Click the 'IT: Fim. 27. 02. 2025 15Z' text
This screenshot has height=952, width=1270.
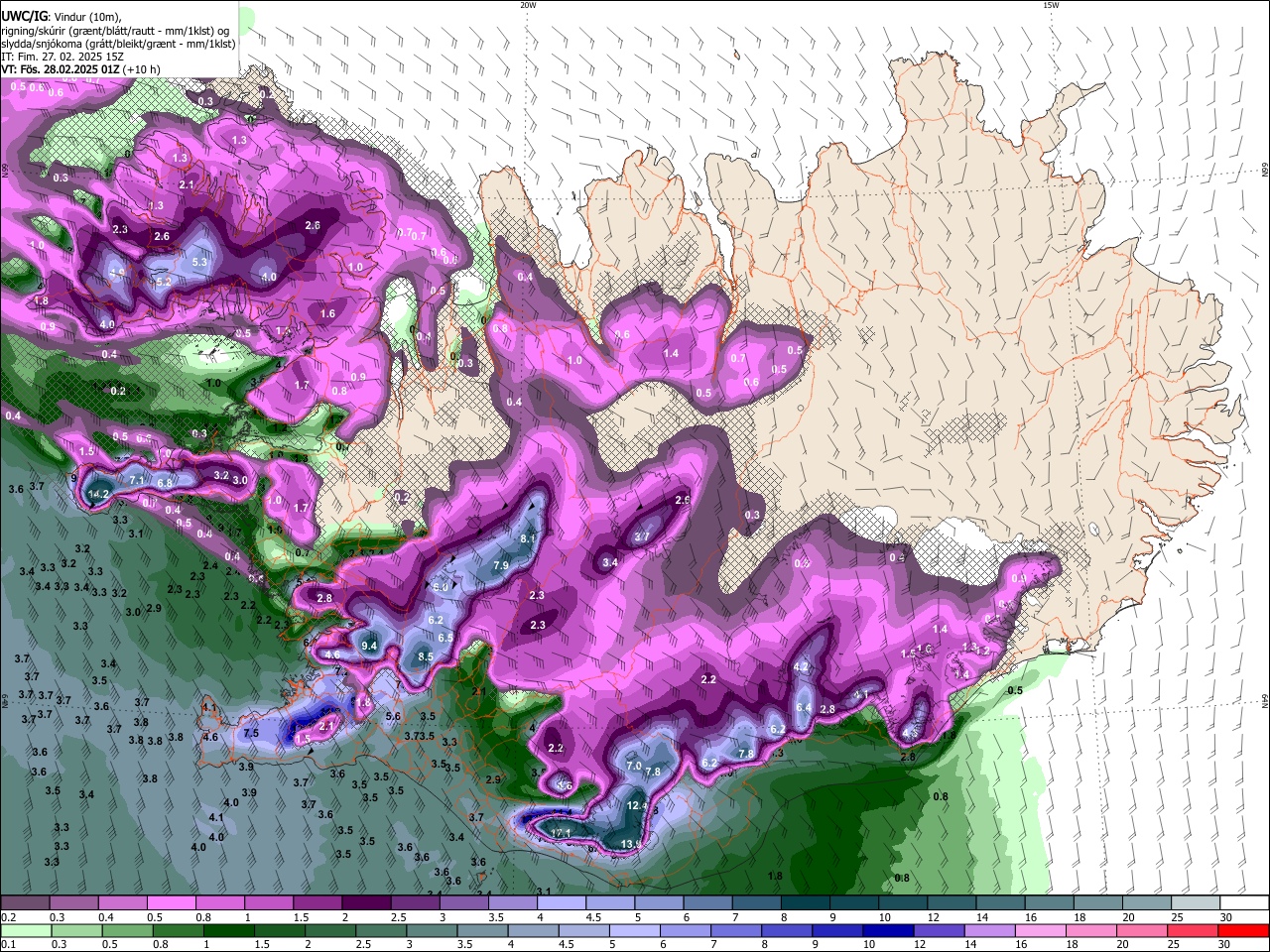point(62,57)
